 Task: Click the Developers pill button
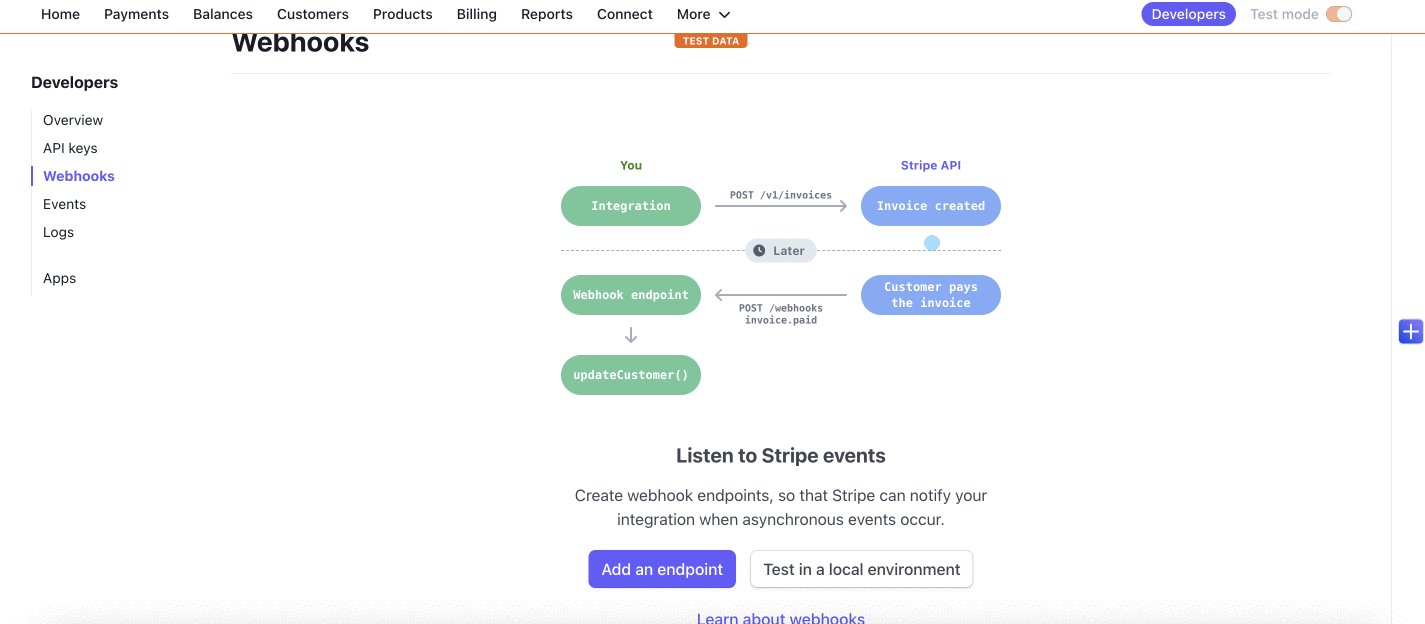click(1188, 13)
